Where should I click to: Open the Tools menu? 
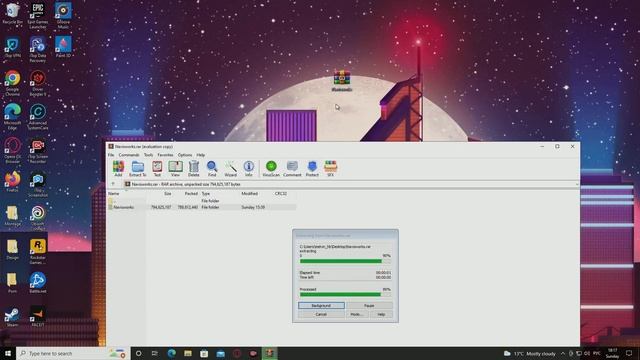[149, 155]
